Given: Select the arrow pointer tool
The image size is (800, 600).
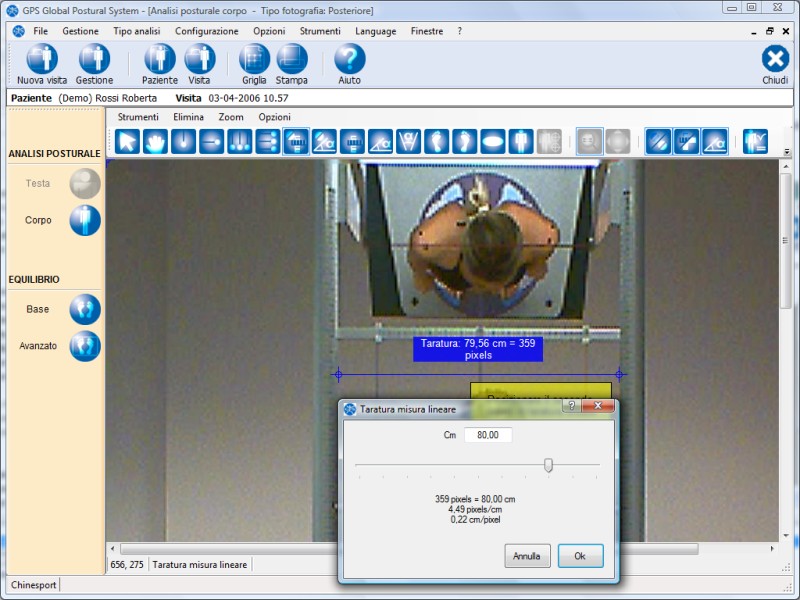Looking at the screenshot, I should coord(127,141).
